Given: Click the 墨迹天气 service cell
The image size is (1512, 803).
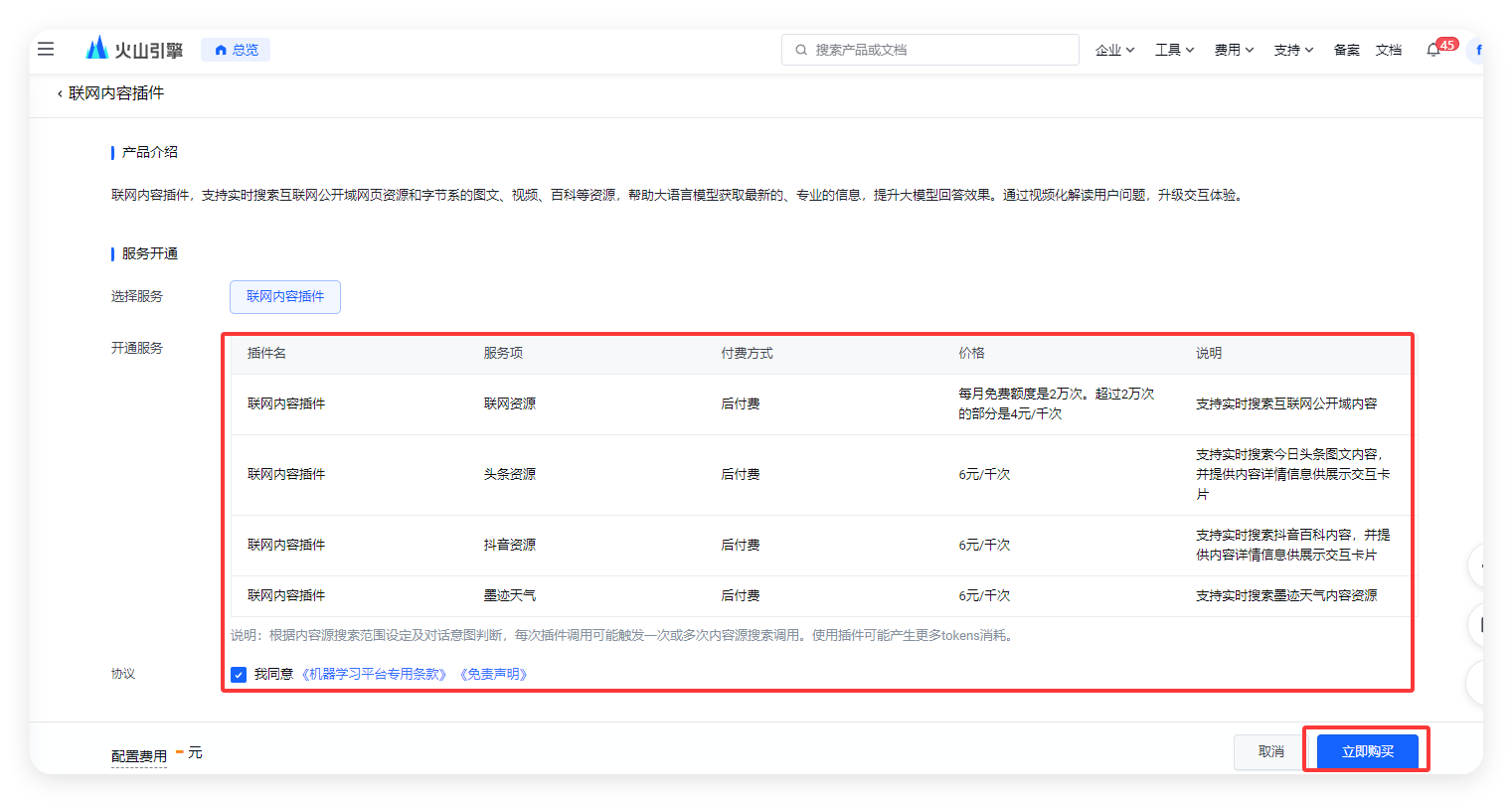Looking at the screenshot, I should (x=510, y=595).
